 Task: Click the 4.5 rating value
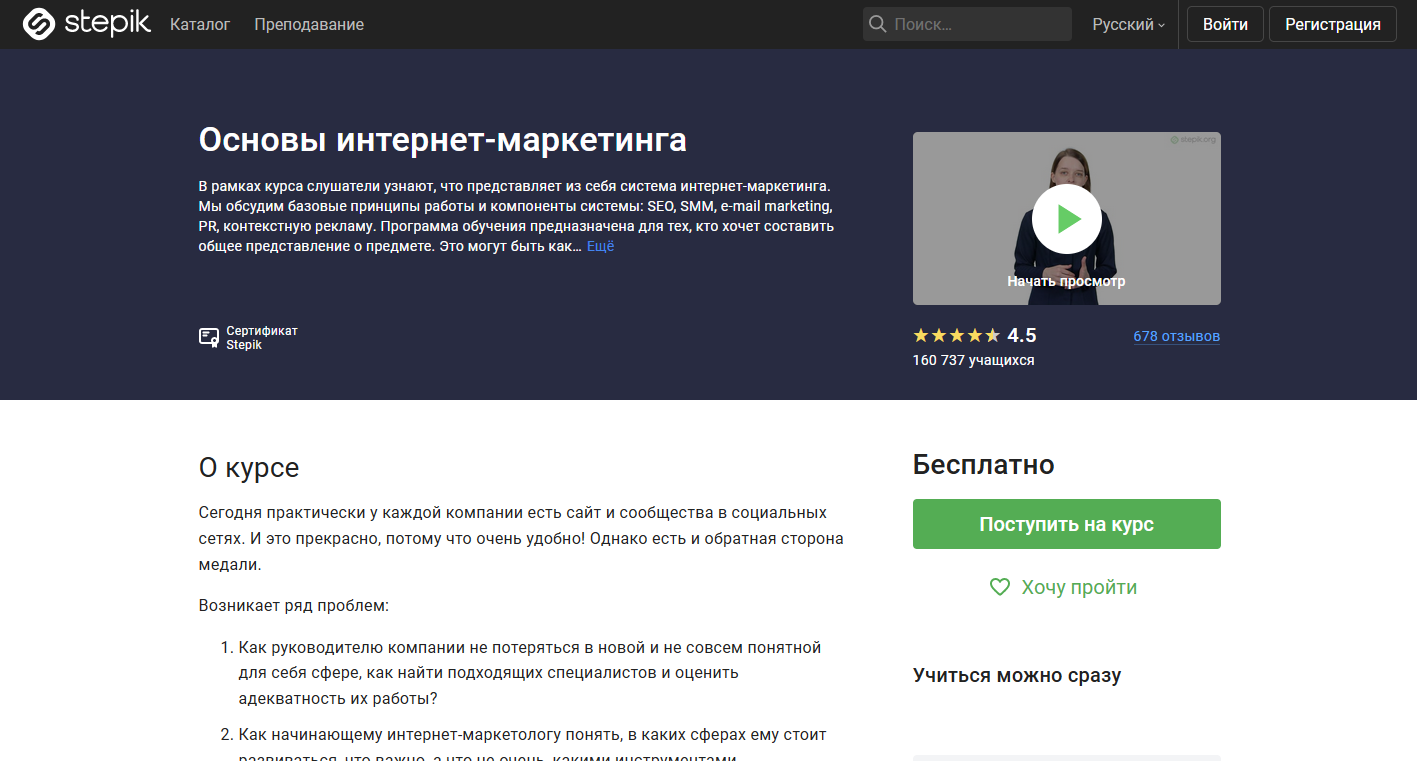1022,335
